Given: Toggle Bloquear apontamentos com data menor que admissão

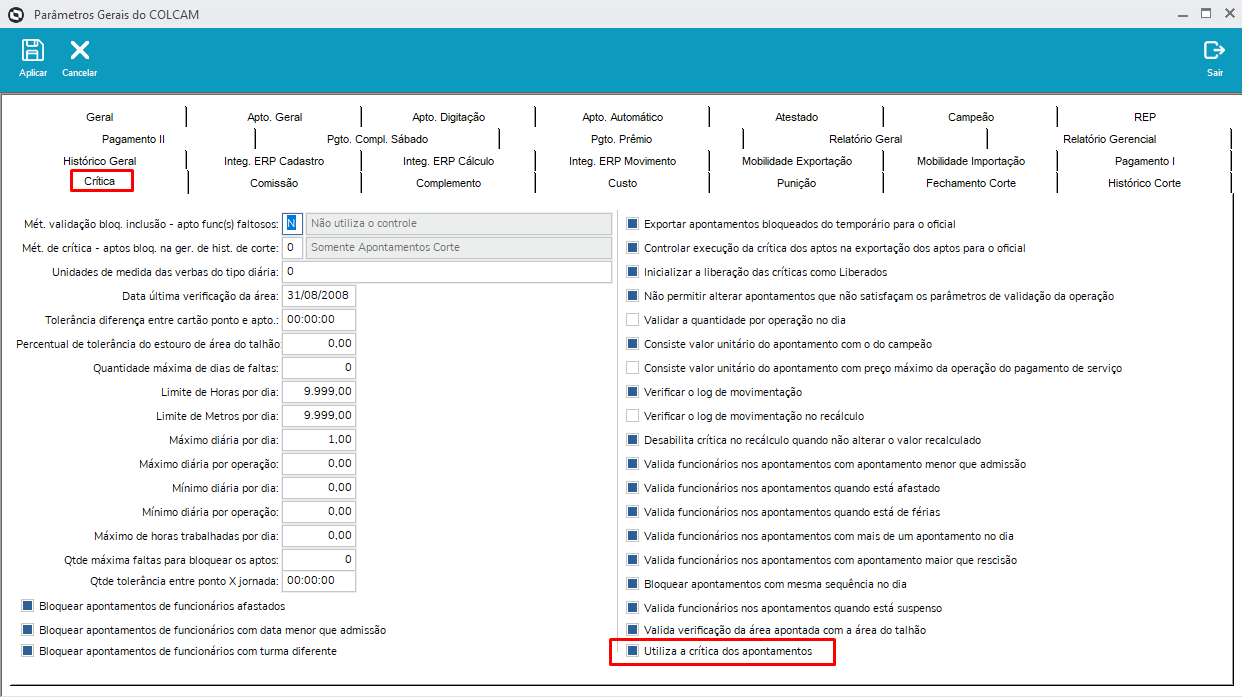Looking at the screenshot, I should coord(27,630).
